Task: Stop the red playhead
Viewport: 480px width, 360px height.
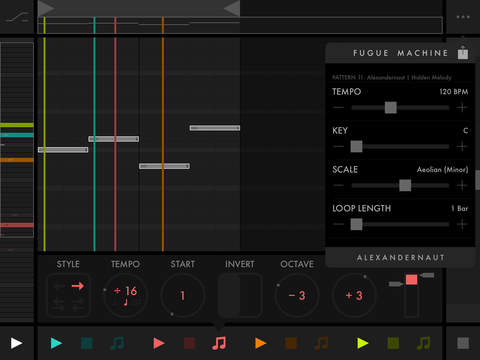Action: (x=189, y=343)
